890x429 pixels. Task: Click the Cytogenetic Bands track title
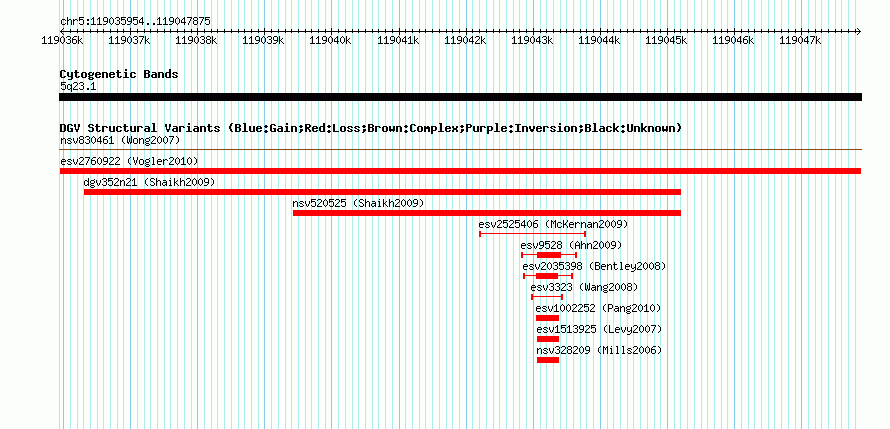(119, 74)
